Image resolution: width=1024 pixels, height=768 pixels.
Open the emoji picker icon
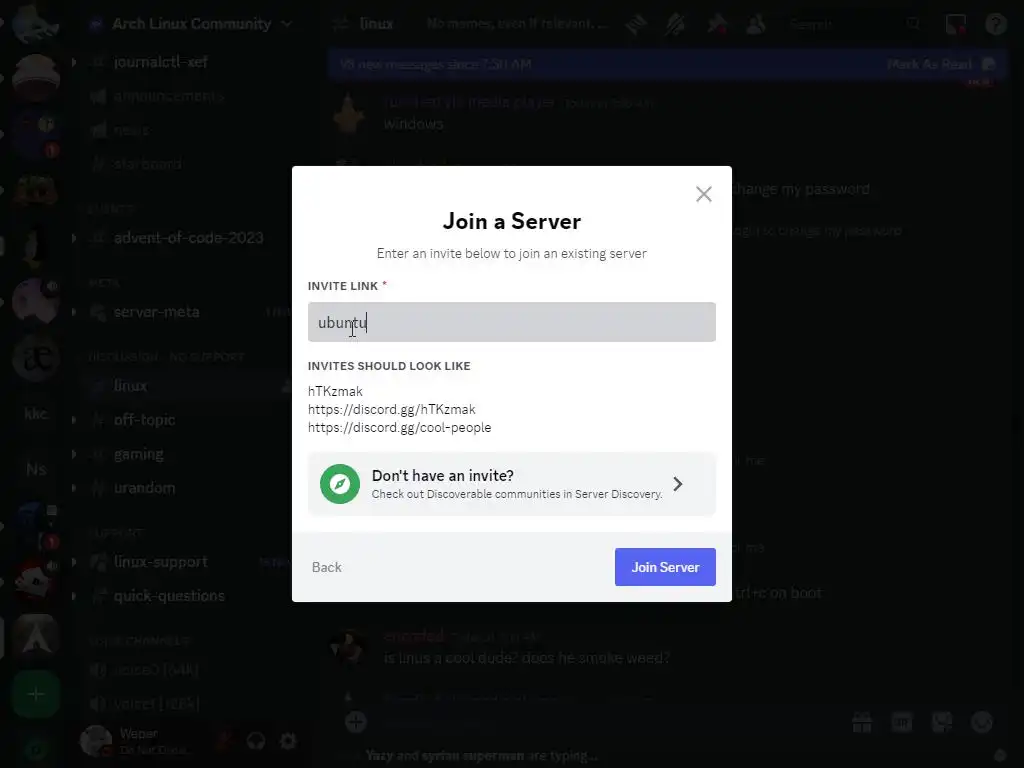pos(982,722)
